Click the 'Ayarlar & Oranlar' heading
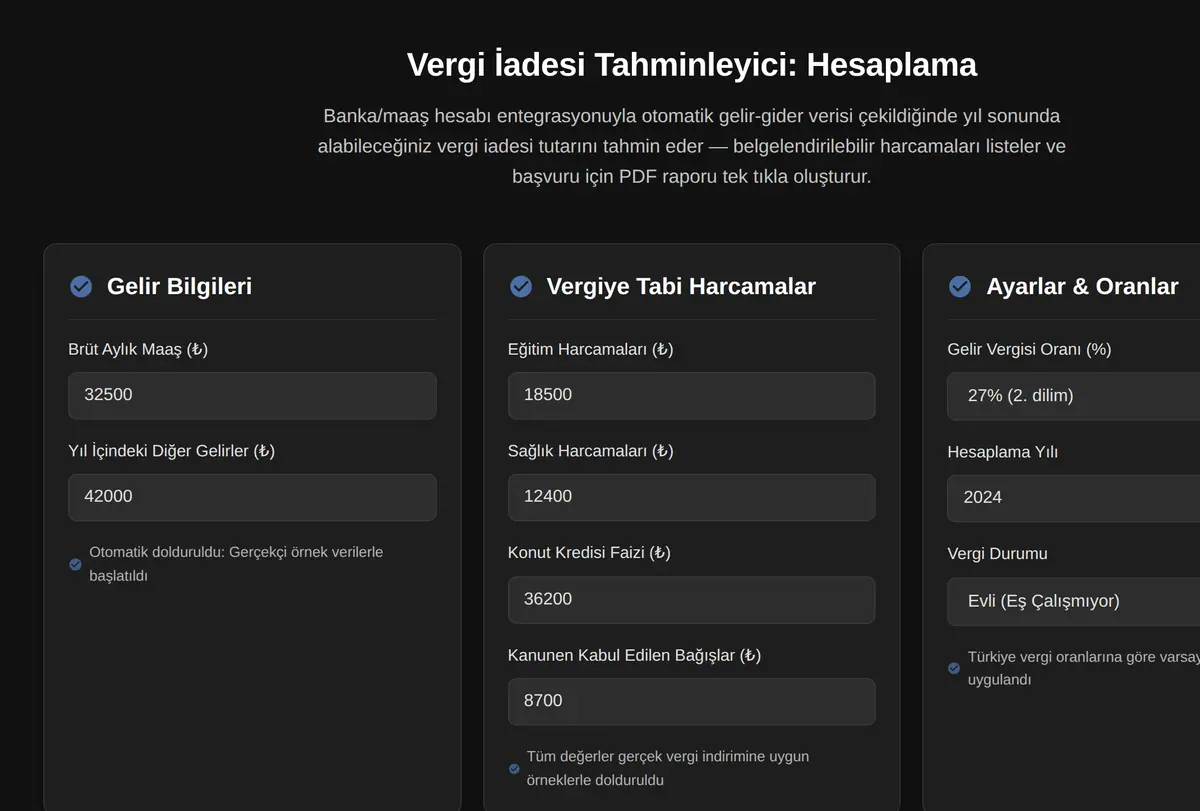 tap(1082, 287)
